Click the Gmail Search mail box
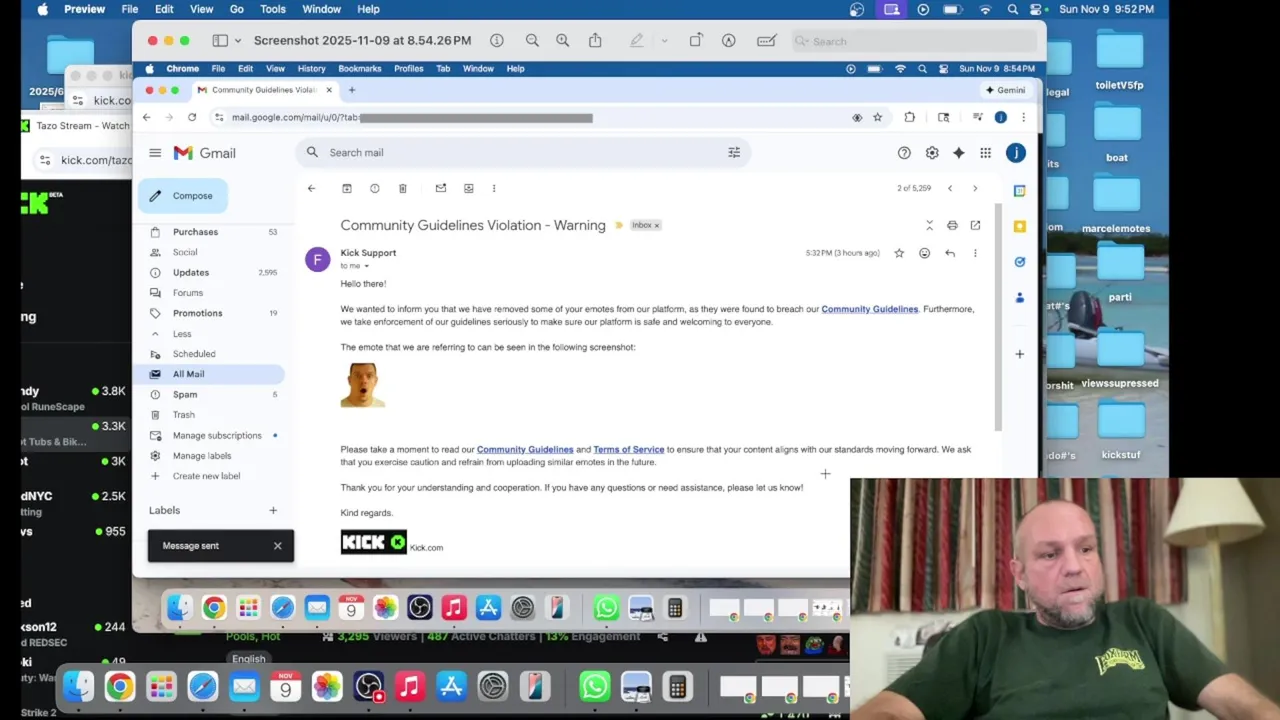 pos(523,153)
